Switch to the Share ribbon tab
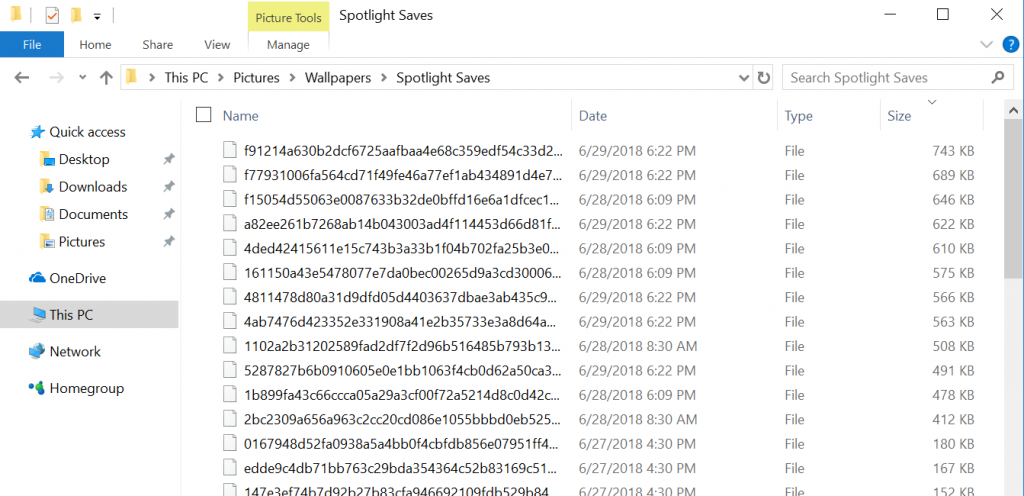The image size is (1024, 496). (x=157, y=44)
